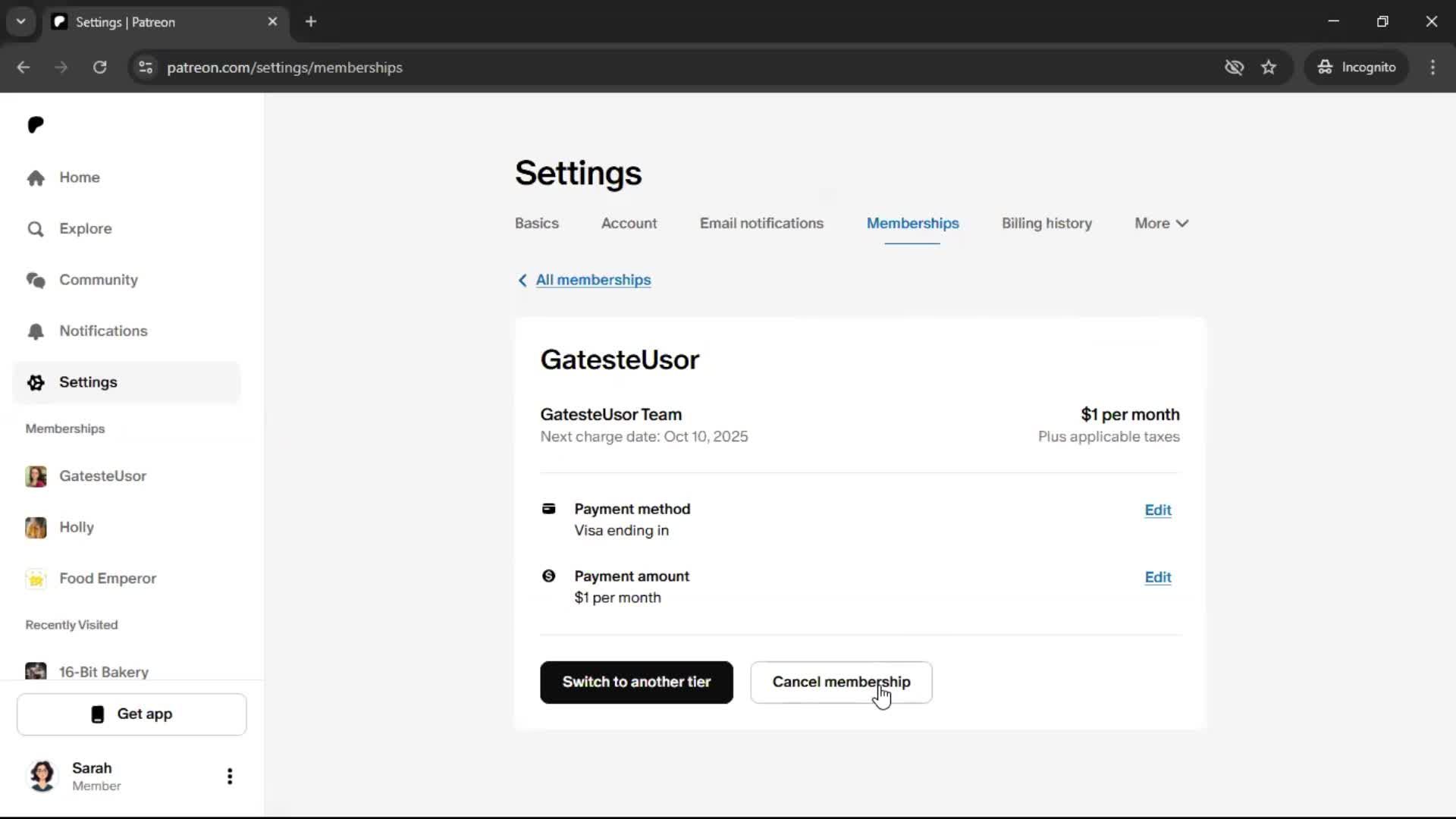The image size is (1456, 819).
Task: Edit the Payment method
Action: click(1158, 510)
